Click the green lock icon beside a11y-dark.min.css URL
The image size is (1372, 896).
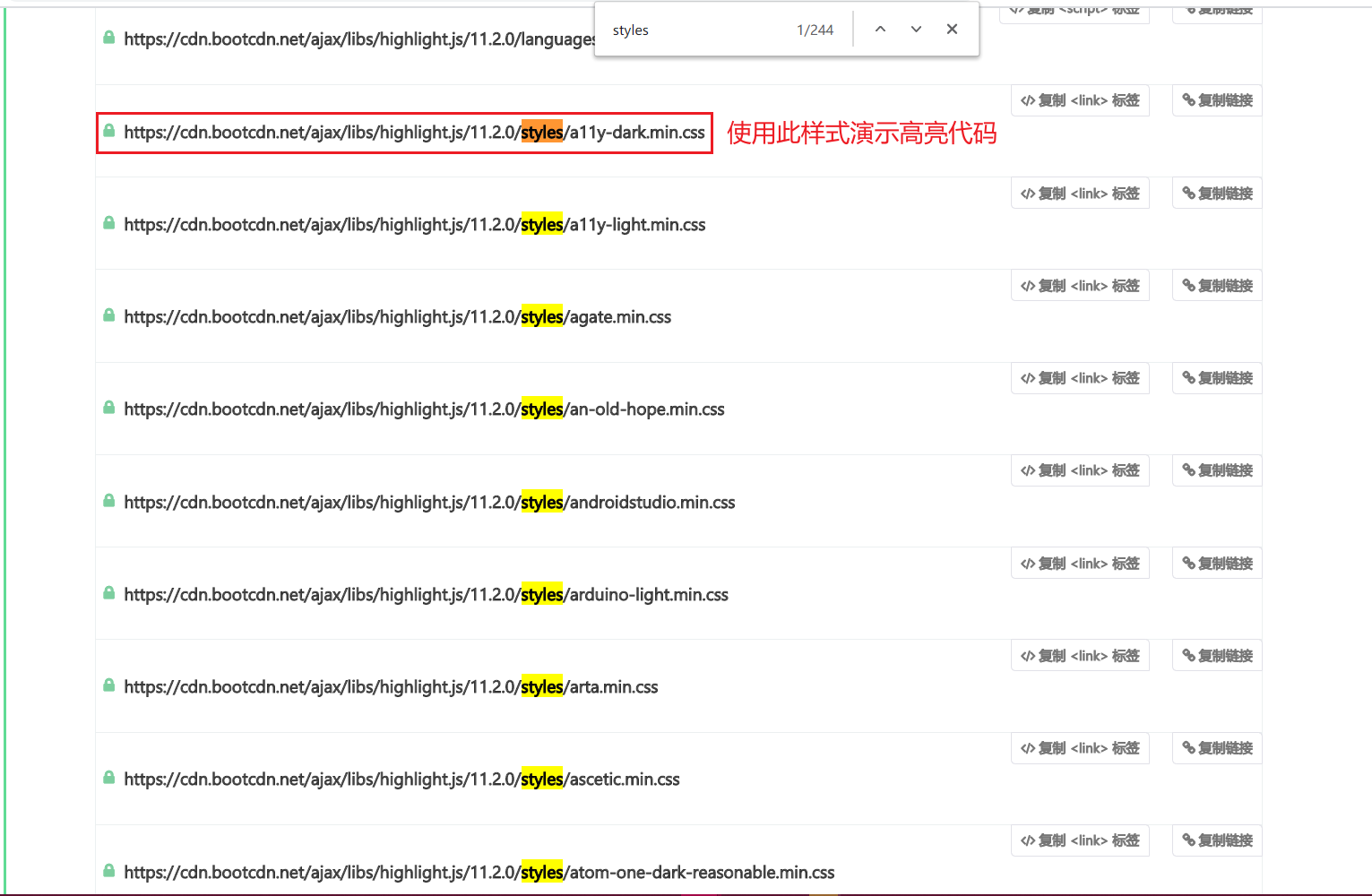tap(108, 131)
